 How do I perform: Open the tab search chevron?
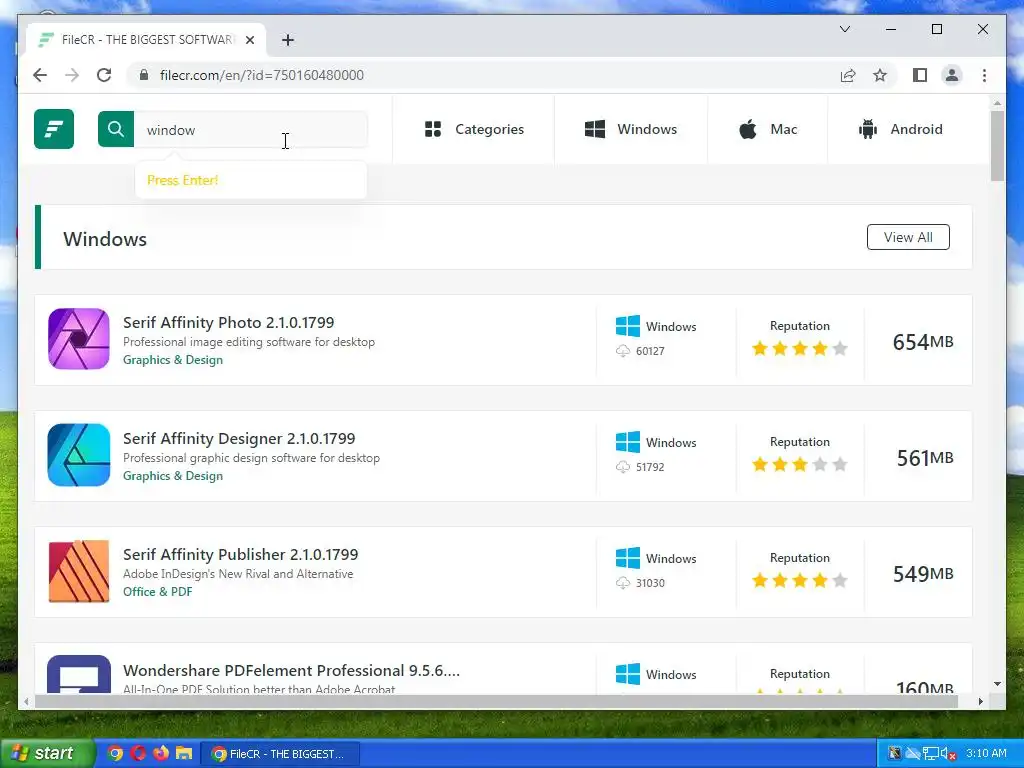(x=844, y=29)
